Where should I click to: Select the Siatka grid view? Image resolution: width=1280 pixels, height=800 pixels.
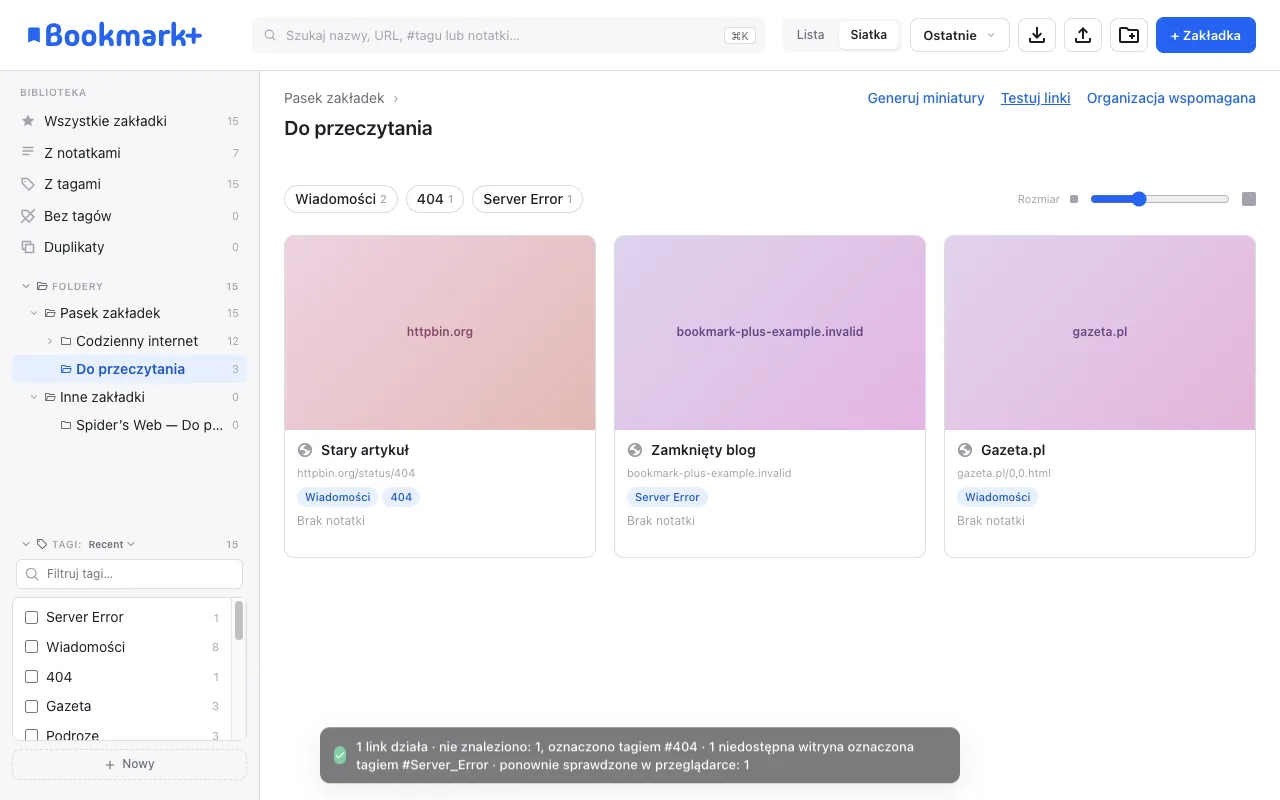click(x=869, y=35)
